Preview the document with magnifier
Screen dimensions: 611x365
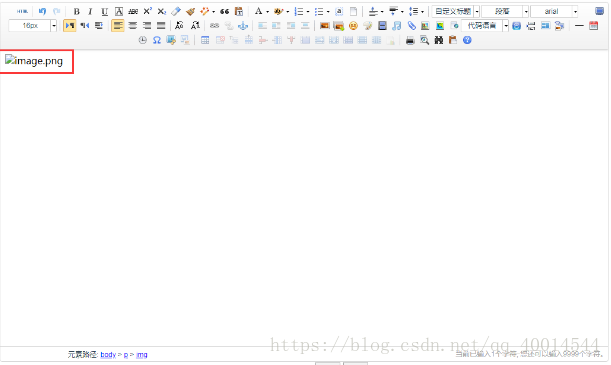(x=424, y=40)
